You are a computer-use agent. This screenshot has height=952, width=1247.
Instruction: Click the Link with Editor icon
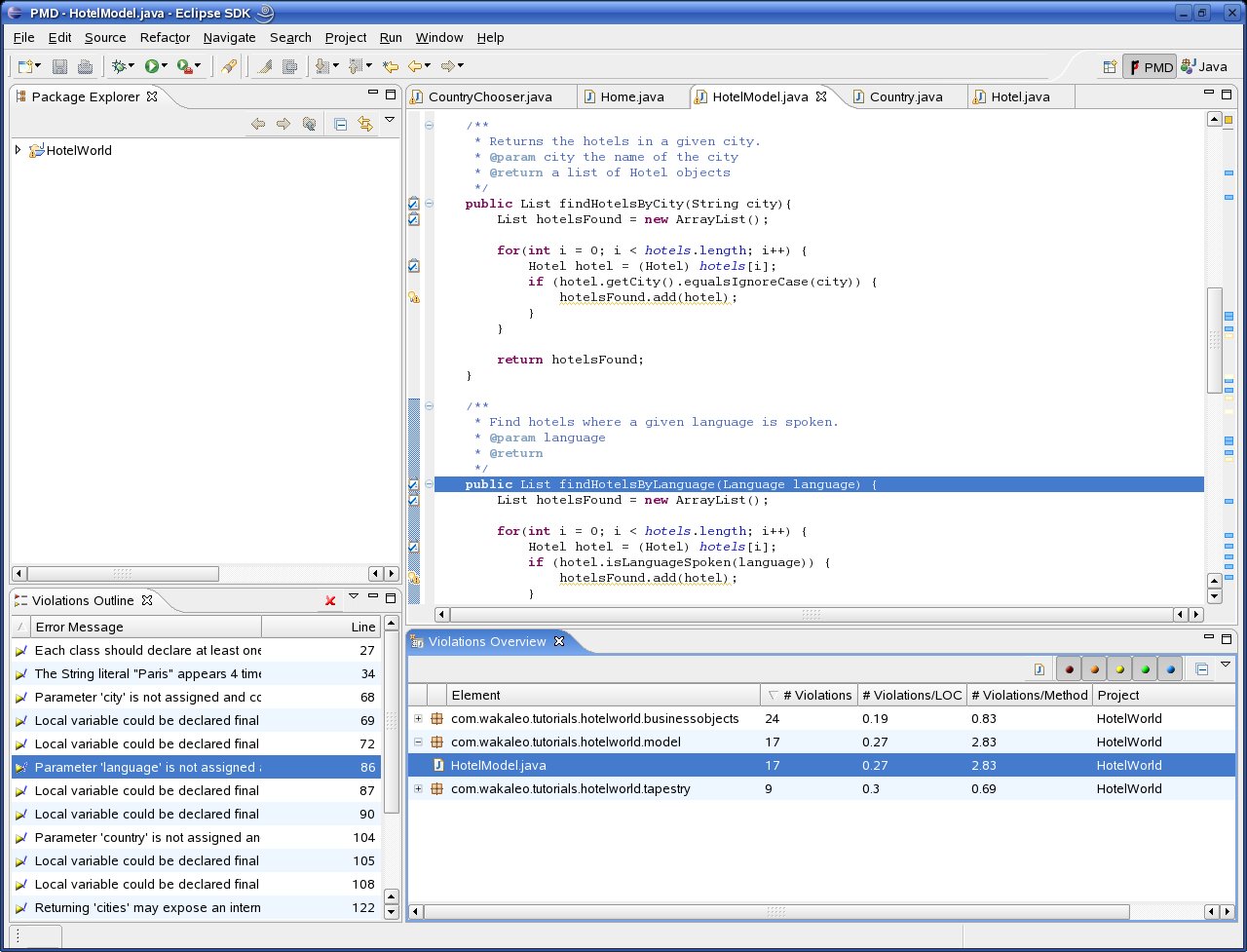click(365, 124)
